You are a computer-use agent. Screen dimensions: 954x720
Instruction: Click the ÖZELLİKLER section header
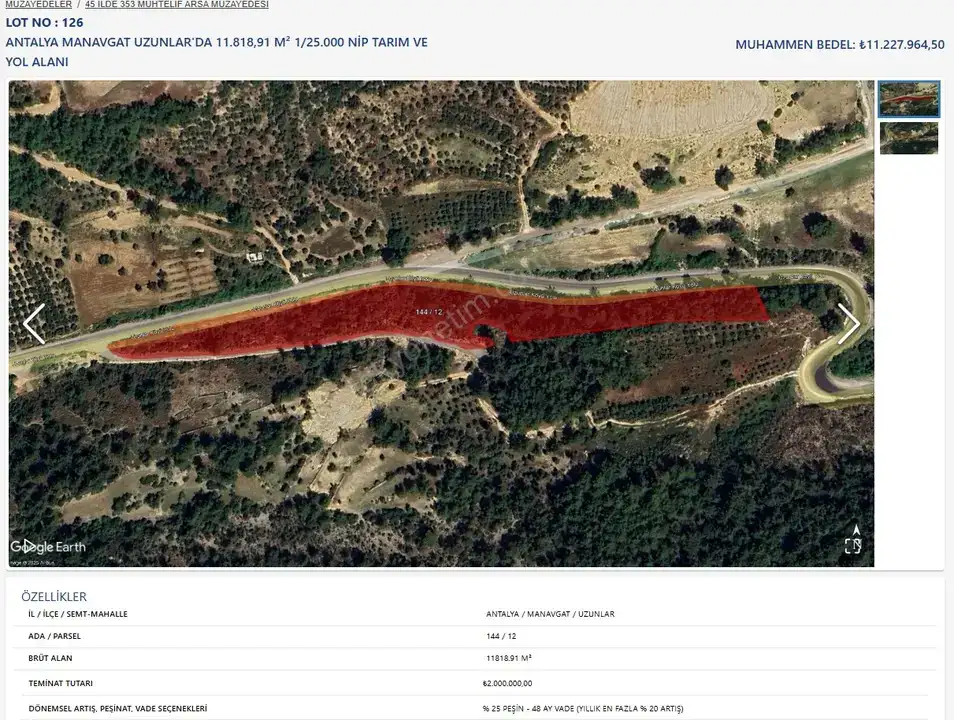55,596
